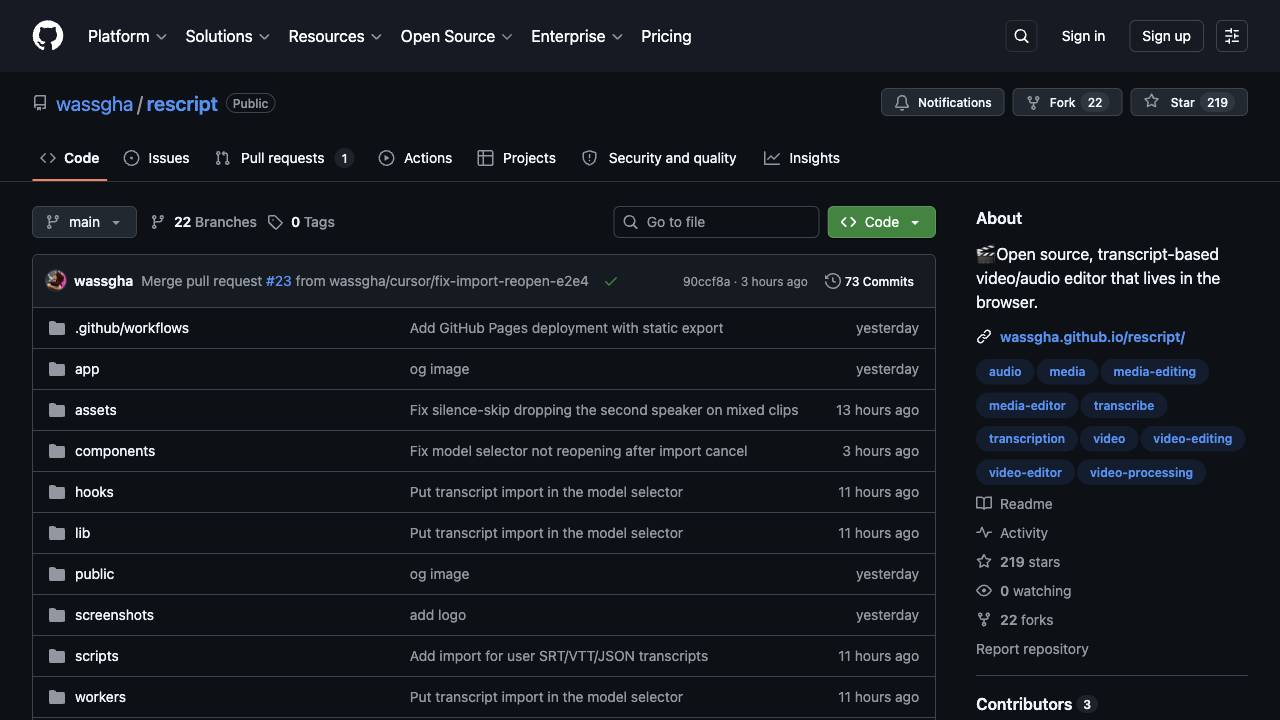Expand the Platform menu

pyautogui.click(x=127, y=36)
